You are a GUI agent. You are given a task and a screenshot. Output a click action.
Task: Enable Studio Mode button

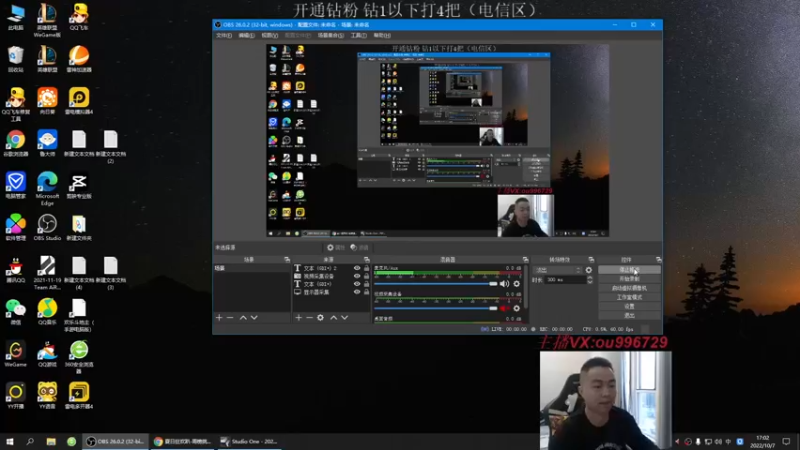click(x=629, y=297)
